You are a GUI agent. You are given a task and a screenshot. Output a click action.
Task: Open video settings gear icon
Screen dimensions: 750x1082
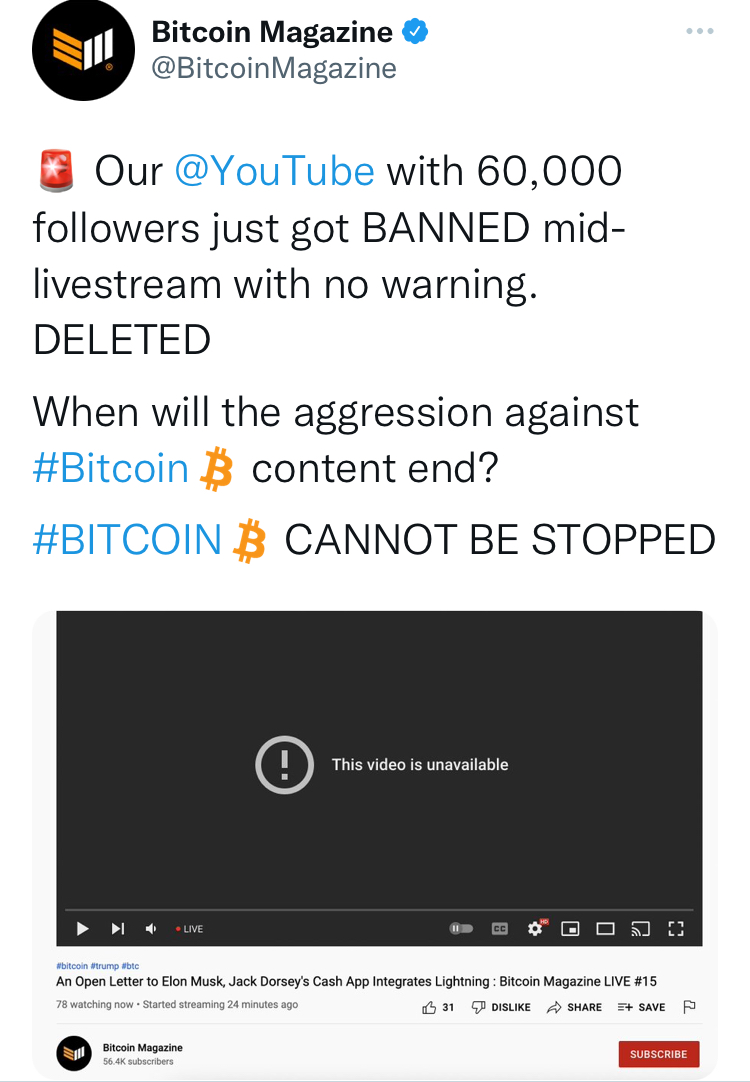tap(535, 929)
